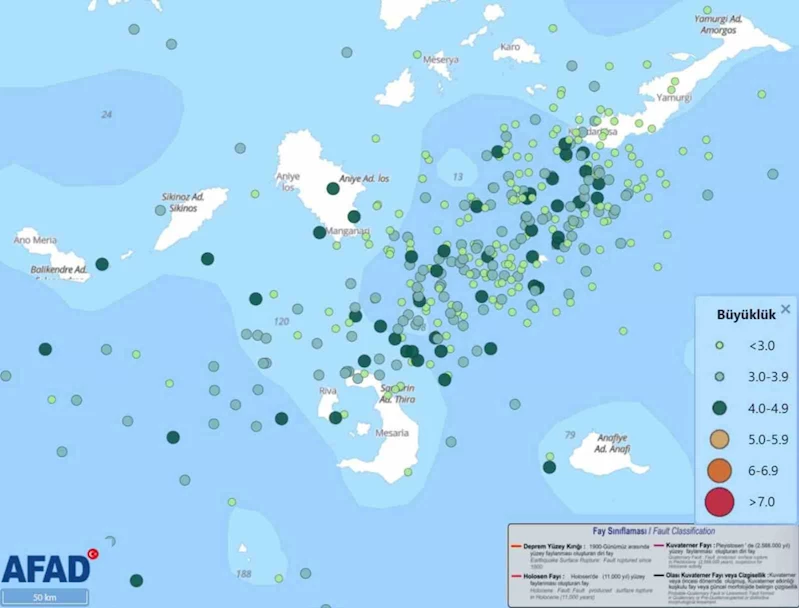Viewport: 799px width, 608px height.
Task: Click the 50 km scale bar
Action: click(43, 597)
